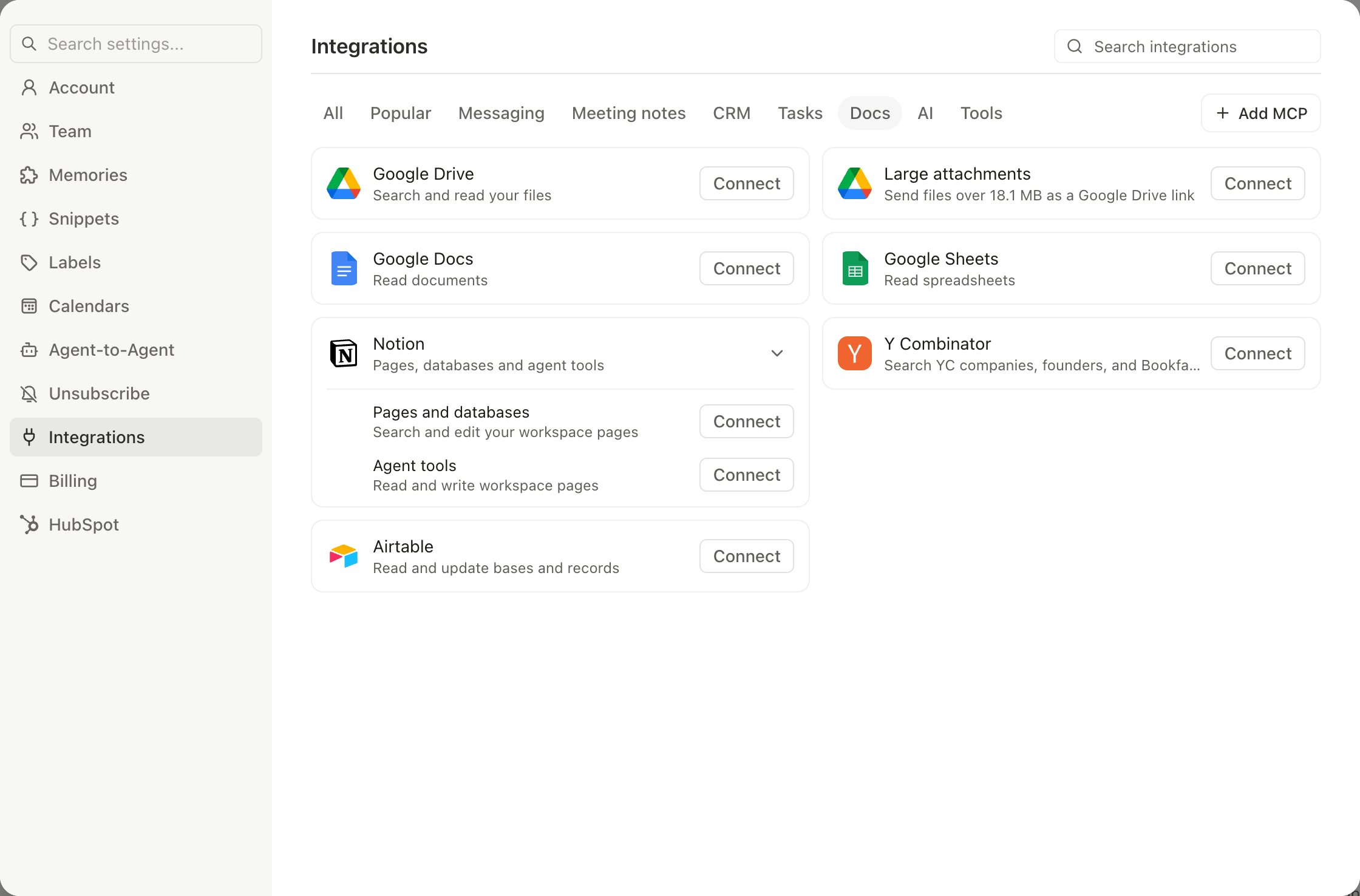Collapse the Notion integration chevron
This screenshot has width=1360, height=896.
pos(777,353)
